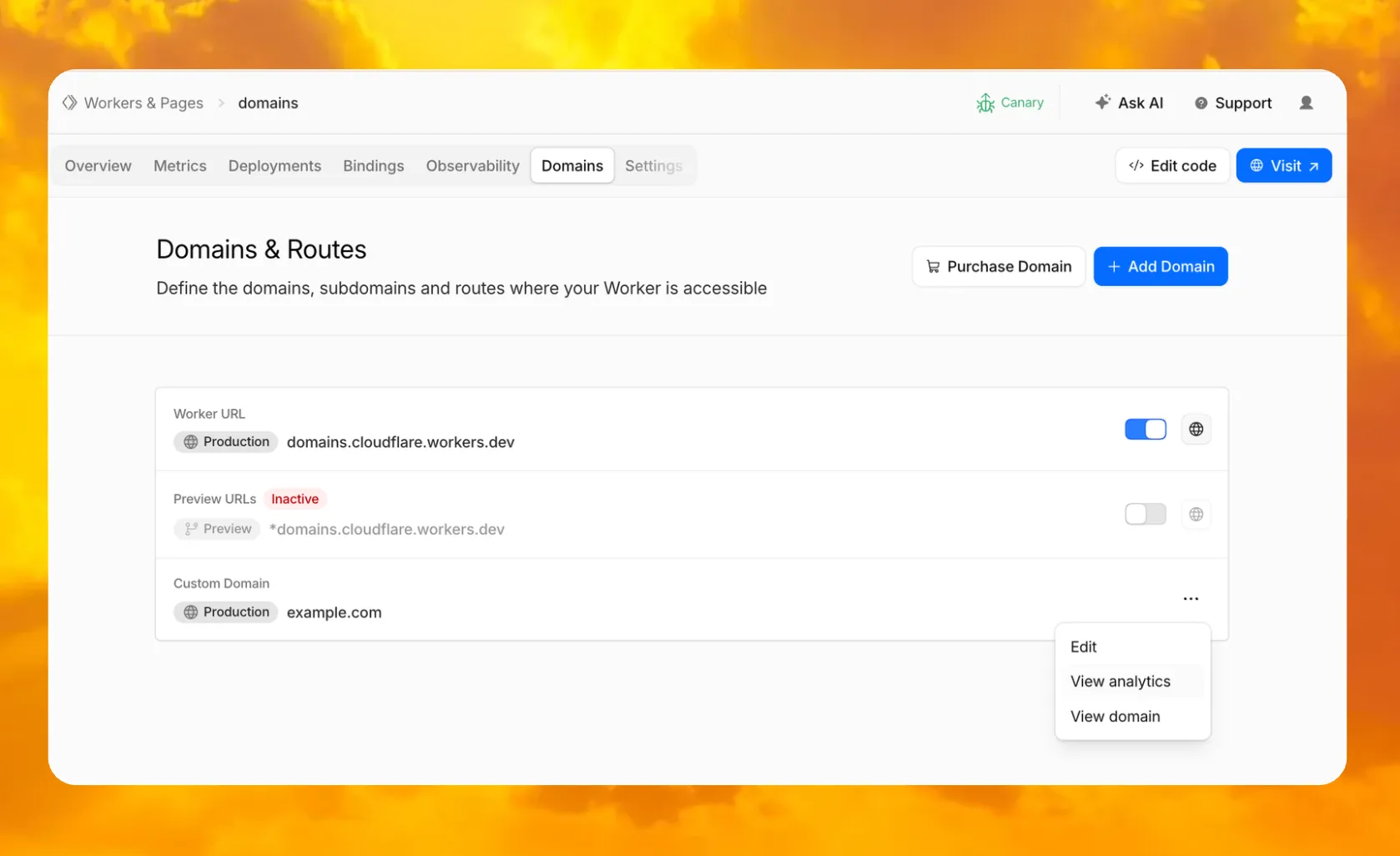Switch to the Metrics tab
The image size is (1400, 856).
pyautogui.click(x=180, y=166)
